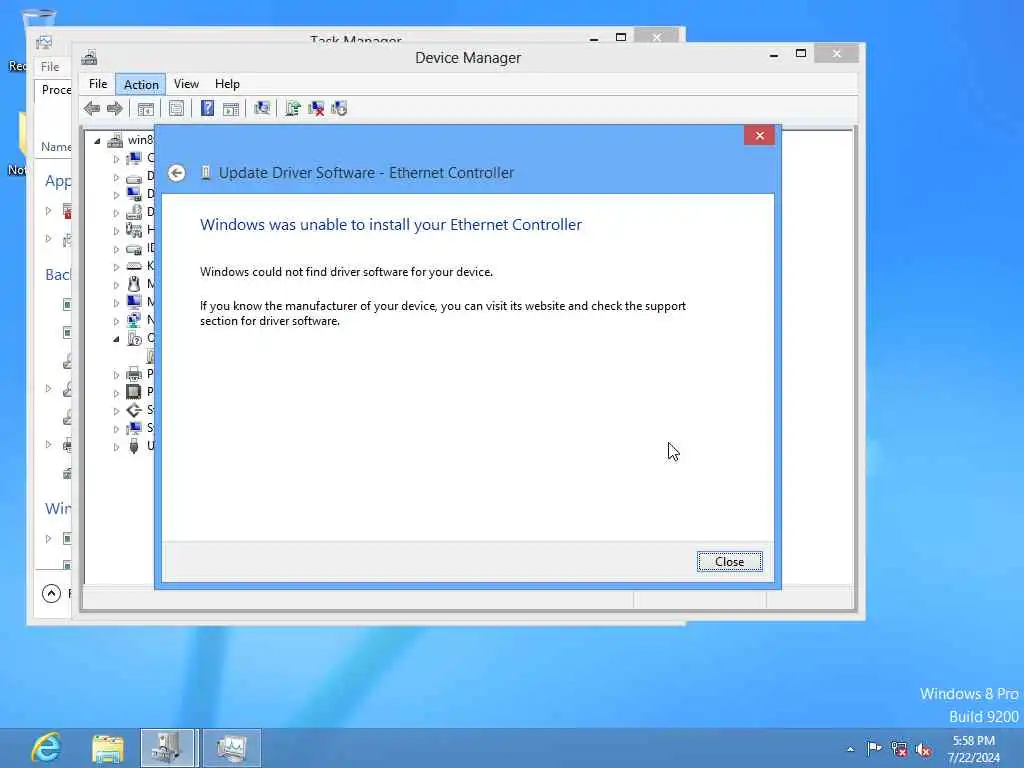Click the Fewer details chevron in Task Manager
Screen dimensions: 1024x768
52,593
